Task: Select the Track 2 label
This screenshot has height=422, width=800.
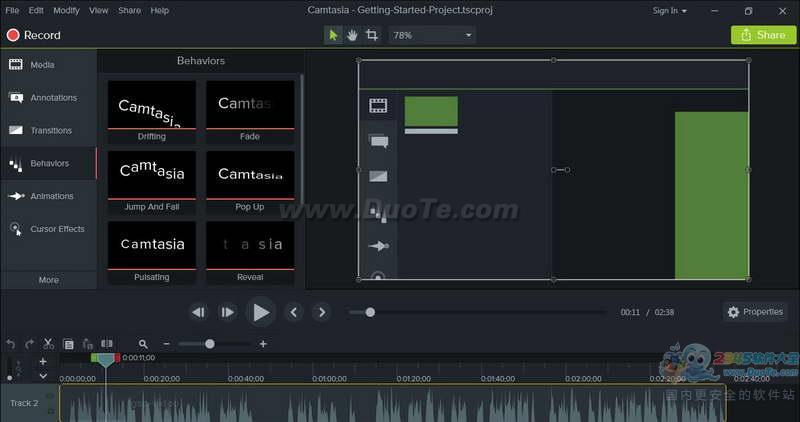Action: coord(24,403)
